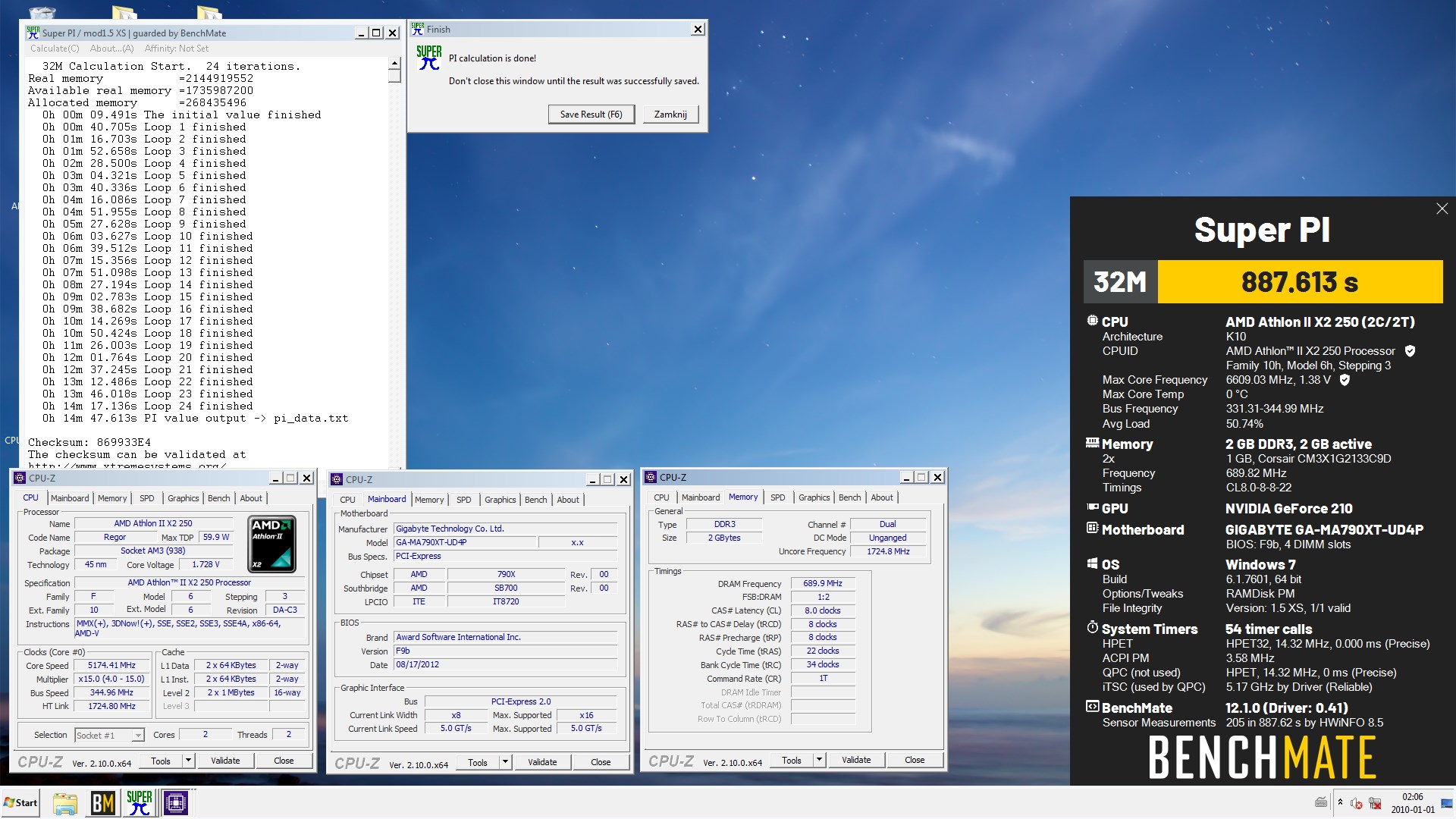Switch to SPD tab in CPU window
This screenshot has width=1456, height=819.
(147, 498)
